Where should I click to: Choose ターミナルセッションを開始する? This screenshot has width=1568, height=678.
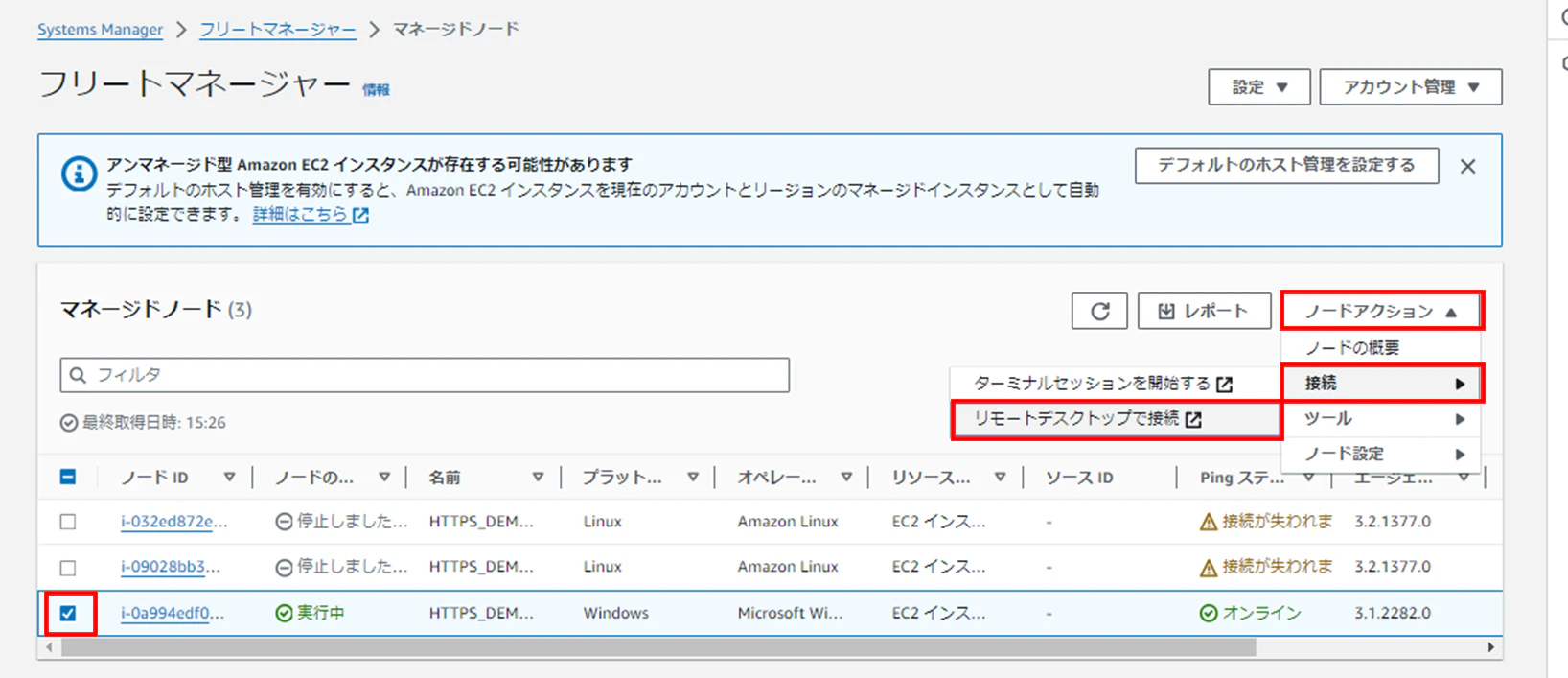(x=1116, y=384)
